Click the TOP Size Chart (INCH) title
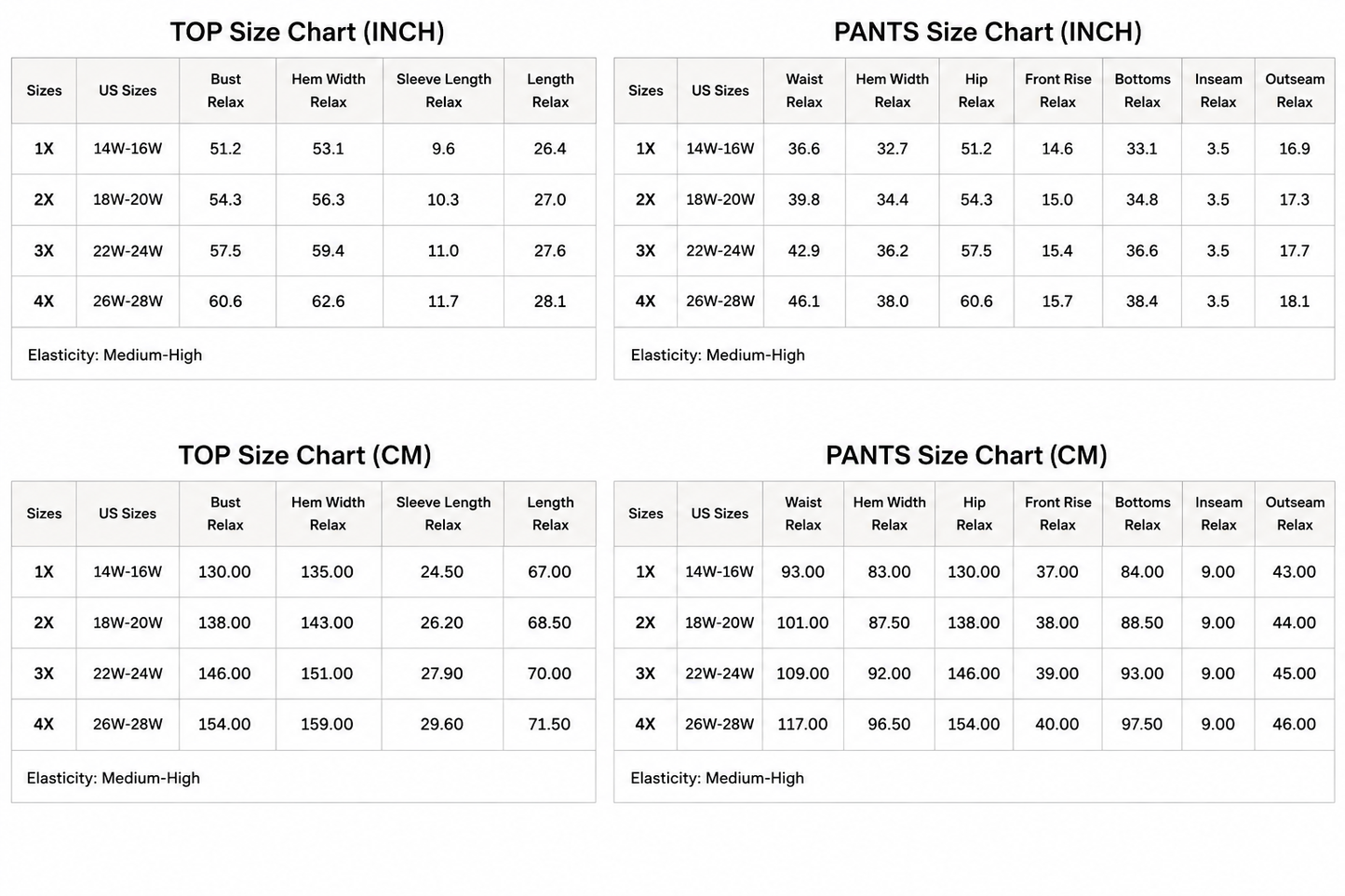 pyautogui.click(x=307, y=32)
